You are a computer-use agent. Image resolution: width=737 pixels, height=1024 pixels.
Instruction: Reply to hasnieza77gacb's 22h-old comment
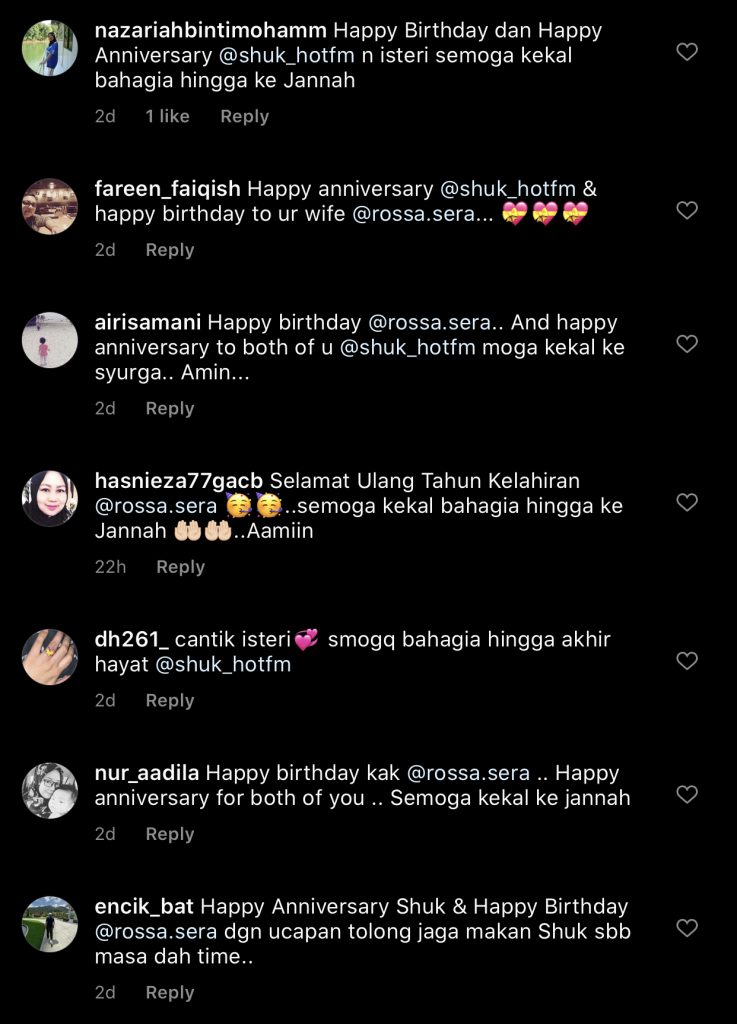[180, 567]
